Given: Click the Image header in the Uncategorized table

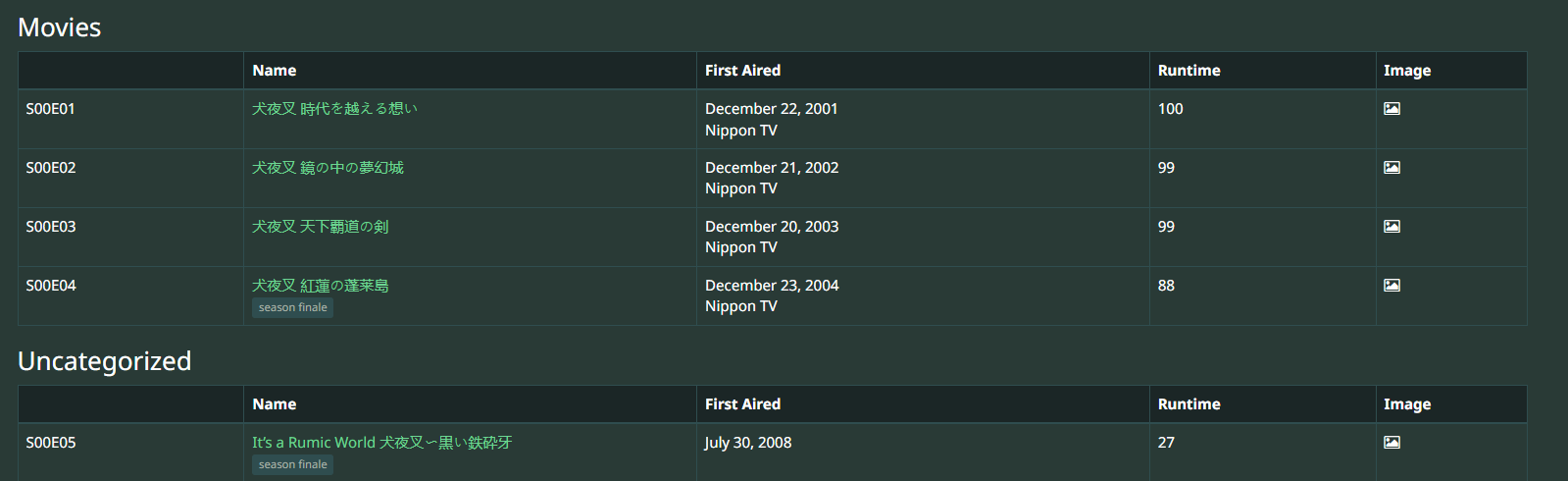Looking at the screenshot, I should [x=1406, y=404].
